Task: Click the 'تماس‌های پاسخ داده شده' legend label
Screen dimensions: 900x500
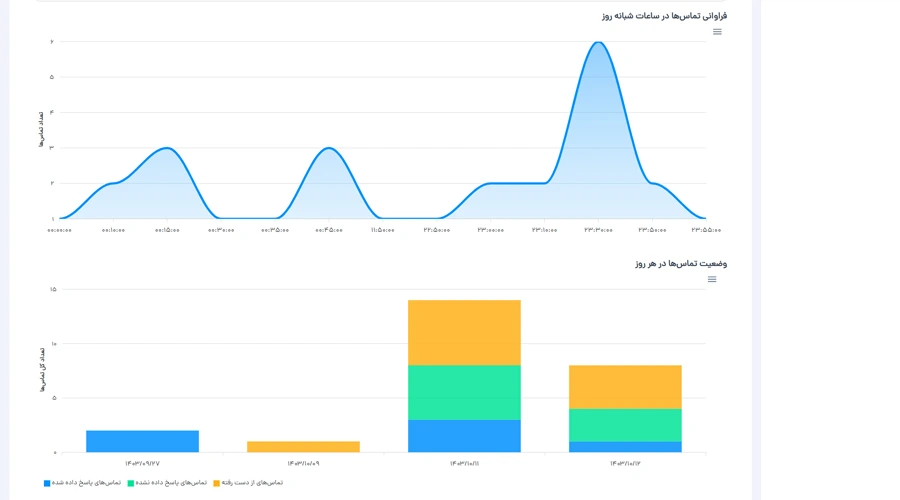Action: [x=86, y=483]
